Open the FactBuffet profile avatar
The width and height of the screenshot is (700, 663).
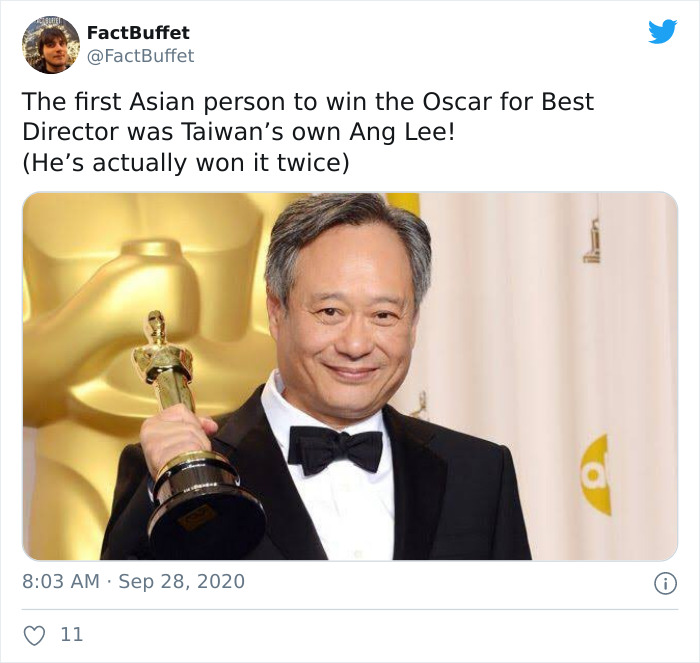pyautogui.click(x=51, y=45)
